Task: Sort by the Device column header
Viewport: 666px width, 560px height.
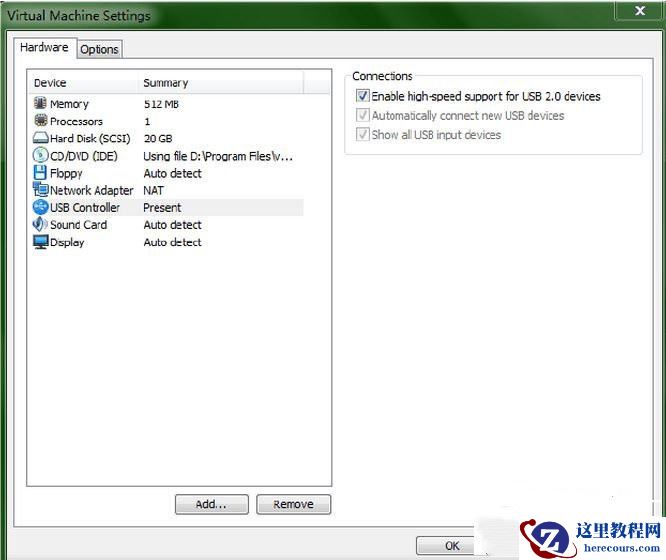Action: pyautogui.click(x=83, y=83)
